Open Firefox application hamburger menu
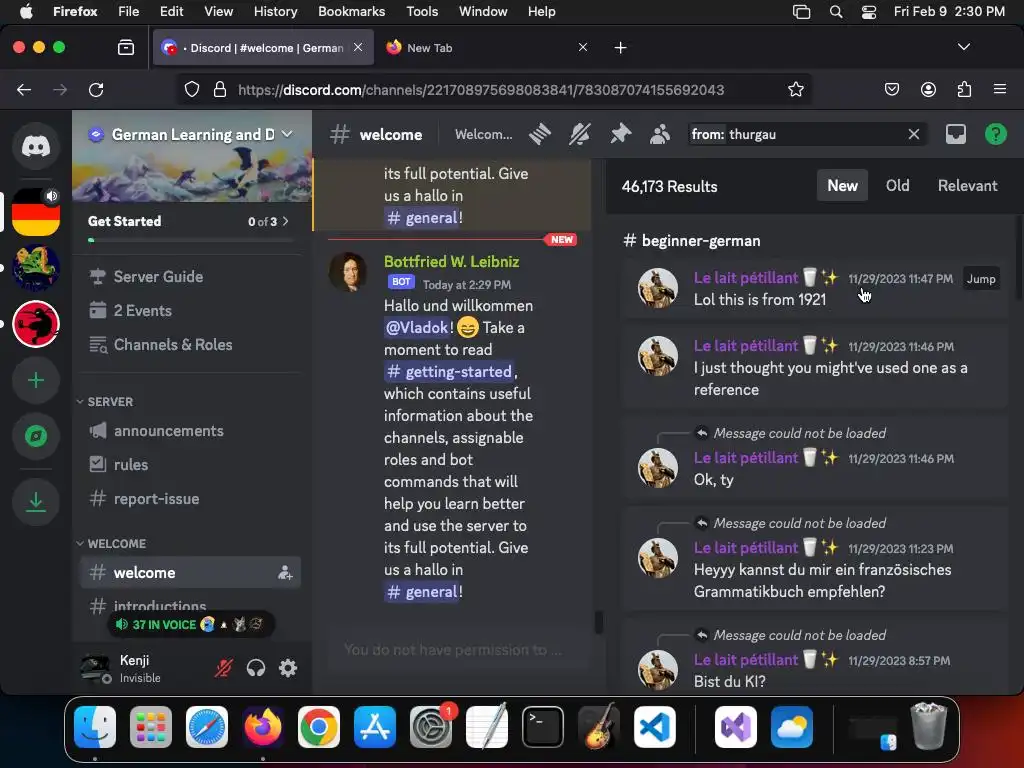Viewport: 1024px width, 768px height. coord(1000,89)
